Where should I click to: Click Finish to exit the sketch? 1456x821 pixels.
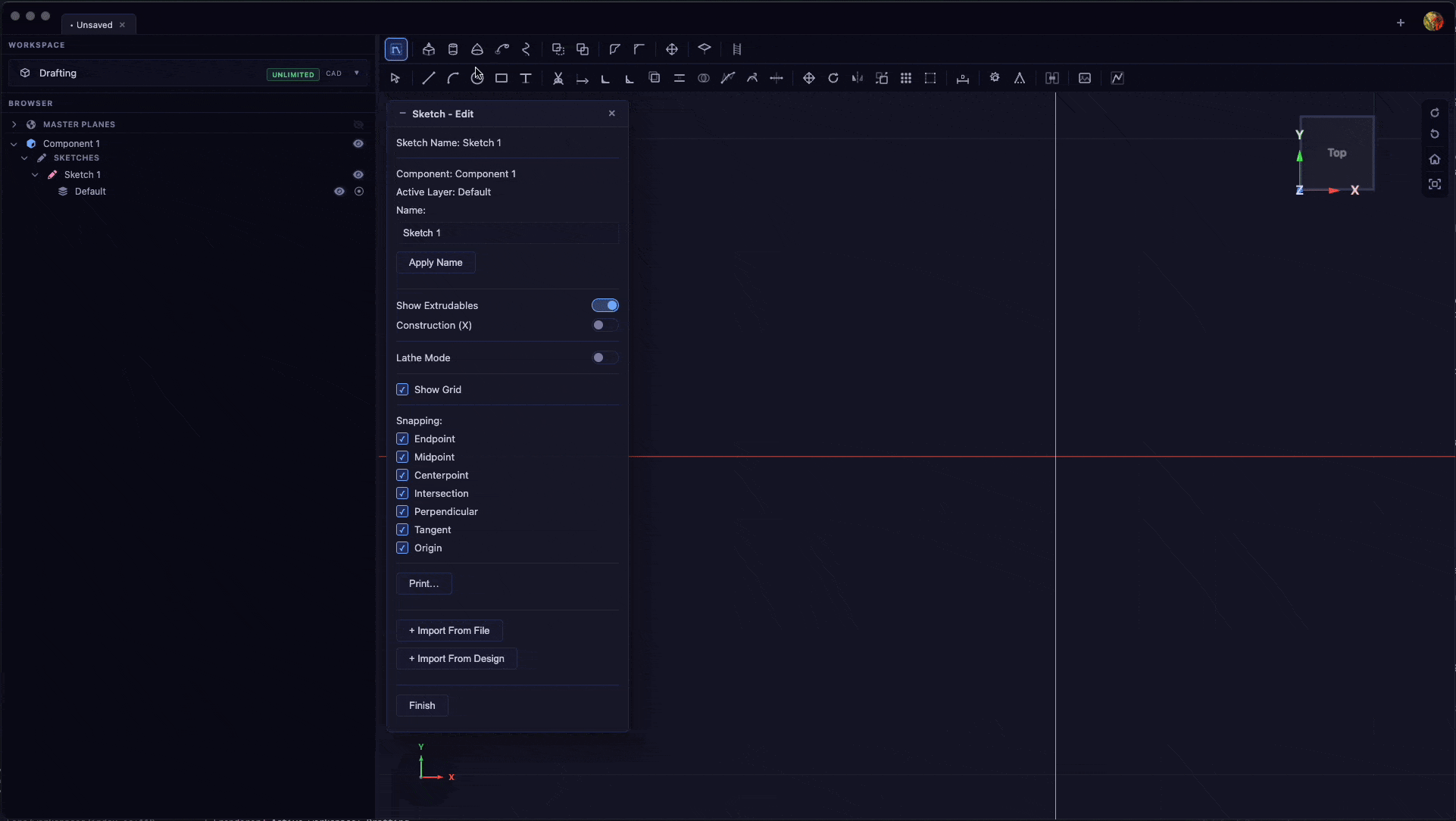[422, 705]
